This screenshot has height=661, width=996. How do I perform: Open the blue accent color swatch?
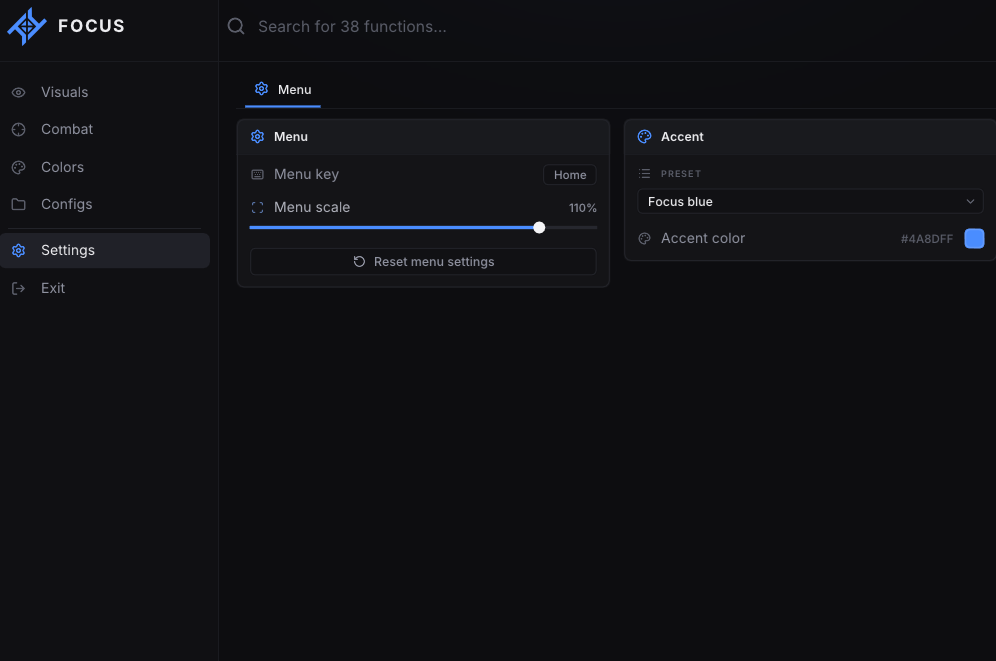pos(974,239)
